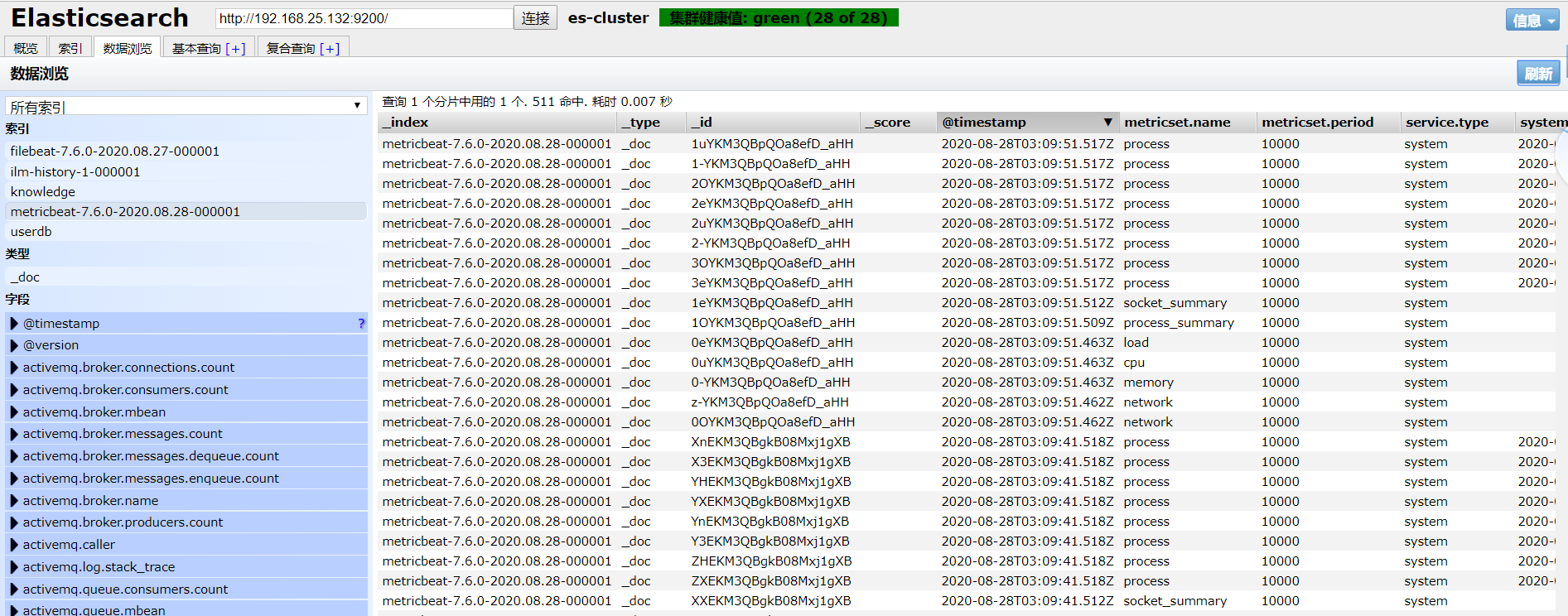Sort by service.type column header
The width and height of the screenshot is (1568, 616).
(x=1457, y=123)
